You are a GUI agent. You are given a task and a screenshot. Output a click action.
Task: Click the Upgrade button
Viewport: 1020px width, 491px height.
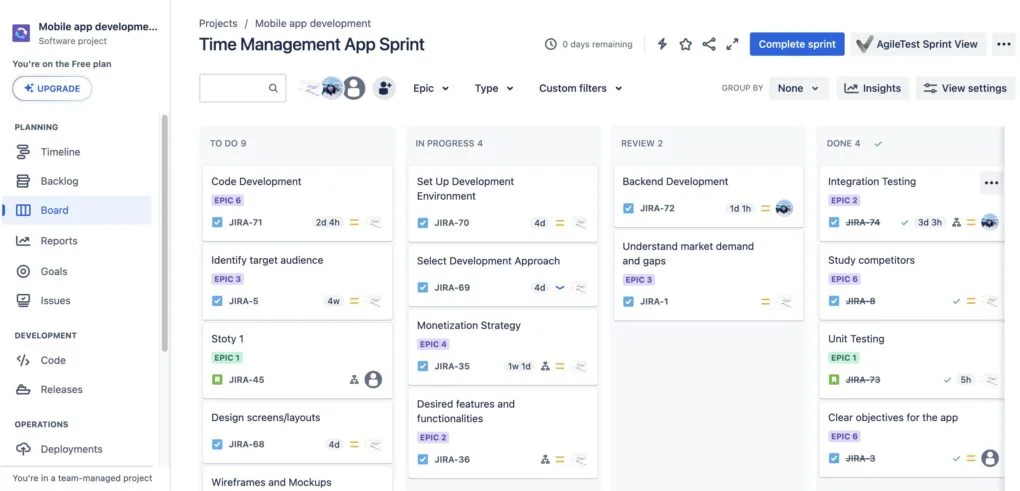(52, 88)
